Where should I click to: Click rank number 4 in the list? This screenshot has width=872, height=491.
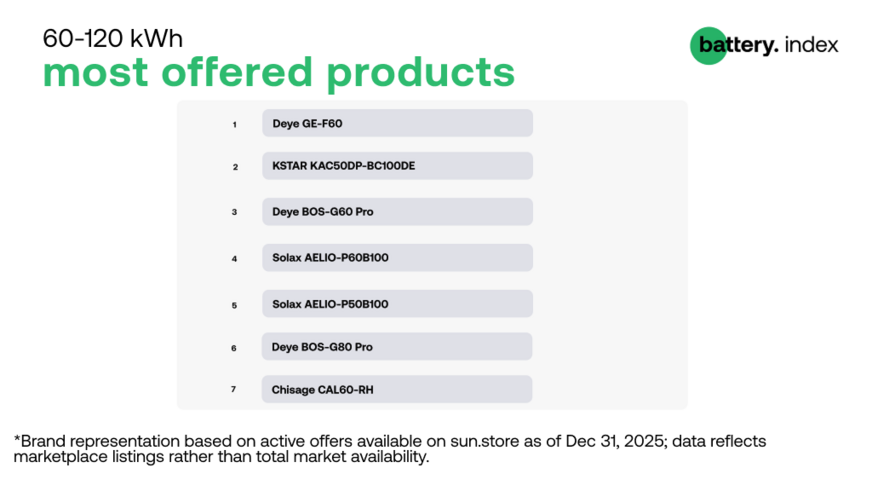coord(234,258)
